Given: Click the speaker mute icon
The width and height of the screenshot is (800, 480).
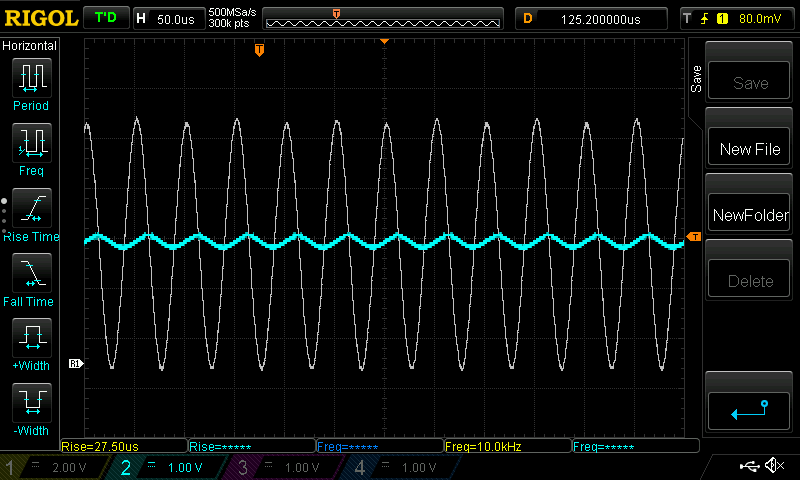Looking at the screenshot, I should point(773,466).
